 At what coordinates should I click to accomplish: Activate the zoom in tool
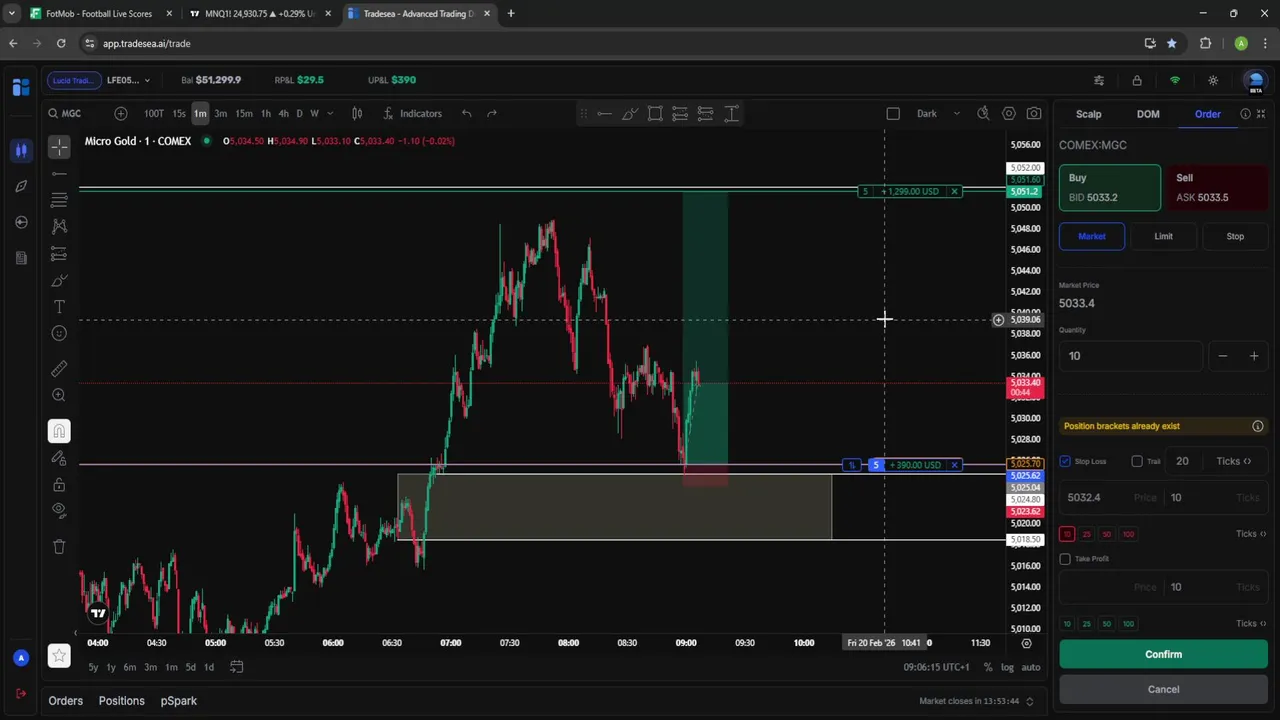point(59,396)
